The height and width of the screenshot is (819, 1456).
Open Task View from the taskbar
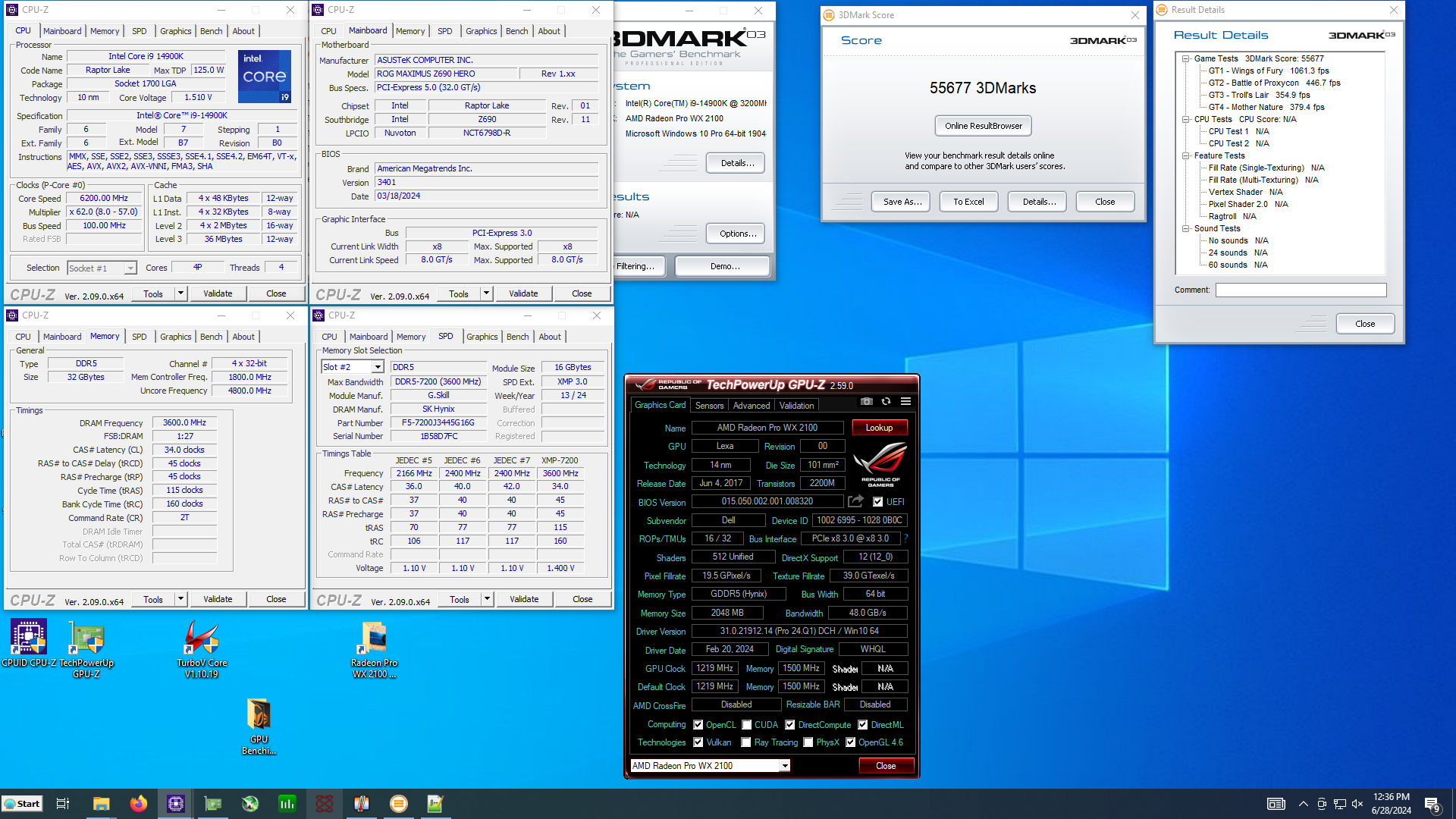63,804
